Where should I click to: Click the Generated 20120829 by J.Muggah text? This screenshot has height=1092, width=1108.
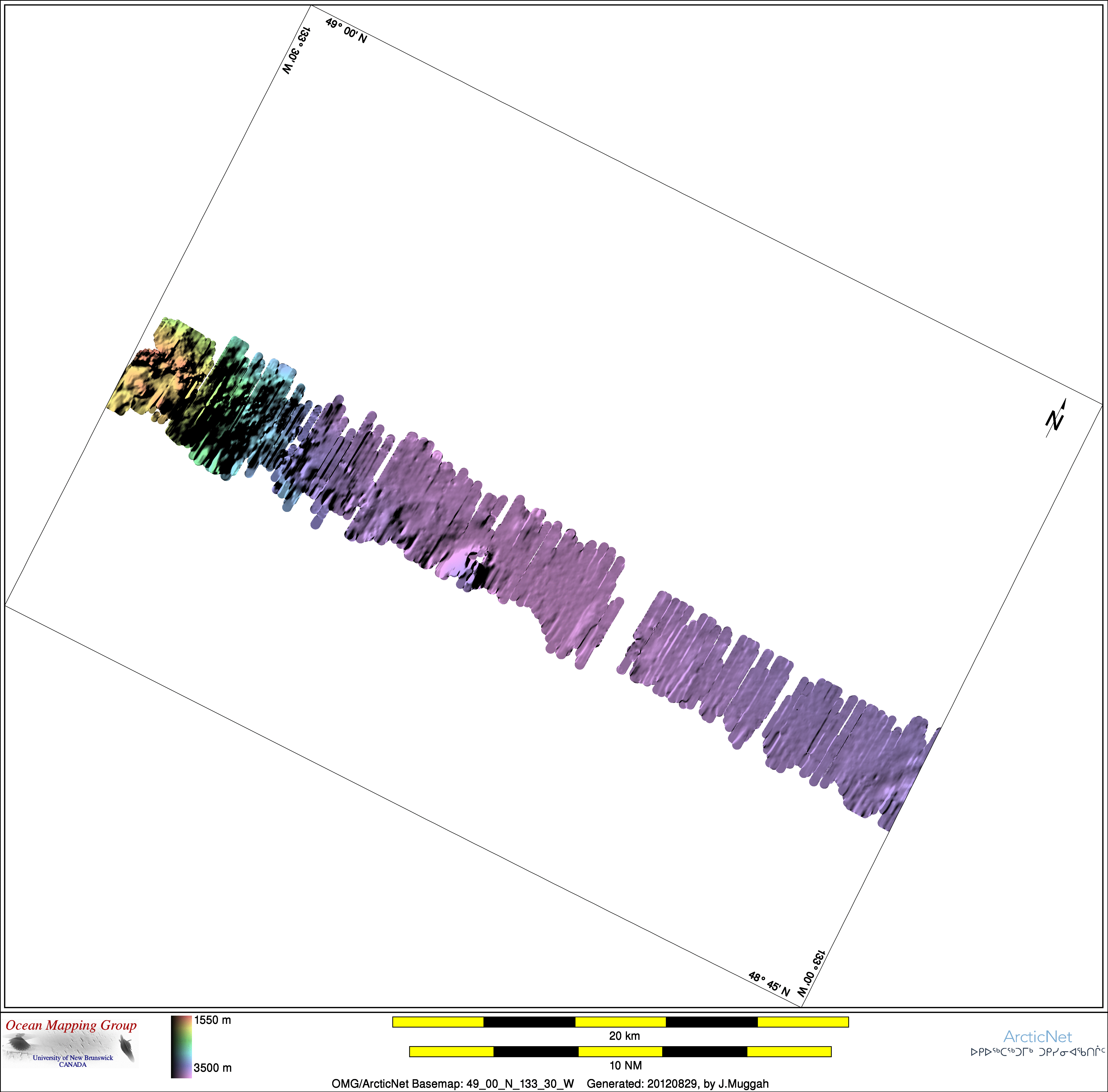click(x=677, y=1083)
